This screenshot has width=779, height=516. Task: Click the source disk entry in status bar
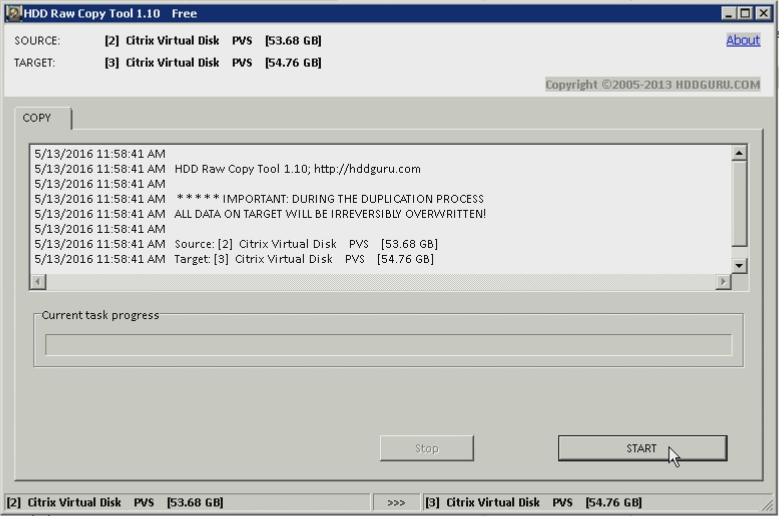(x=115, y=502)
